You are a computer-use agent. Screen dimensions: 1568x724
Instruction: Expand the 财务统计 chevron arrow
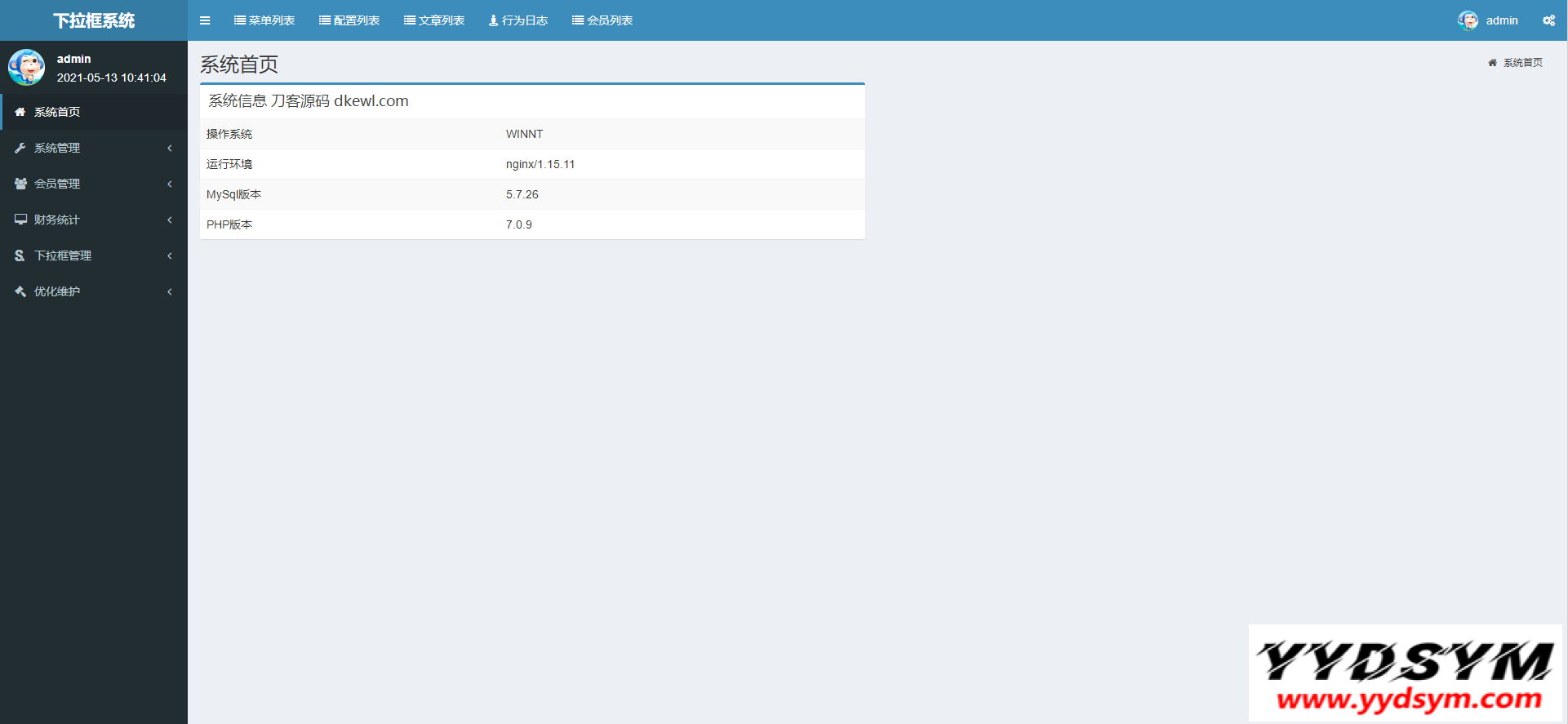(x=170, y=220)
